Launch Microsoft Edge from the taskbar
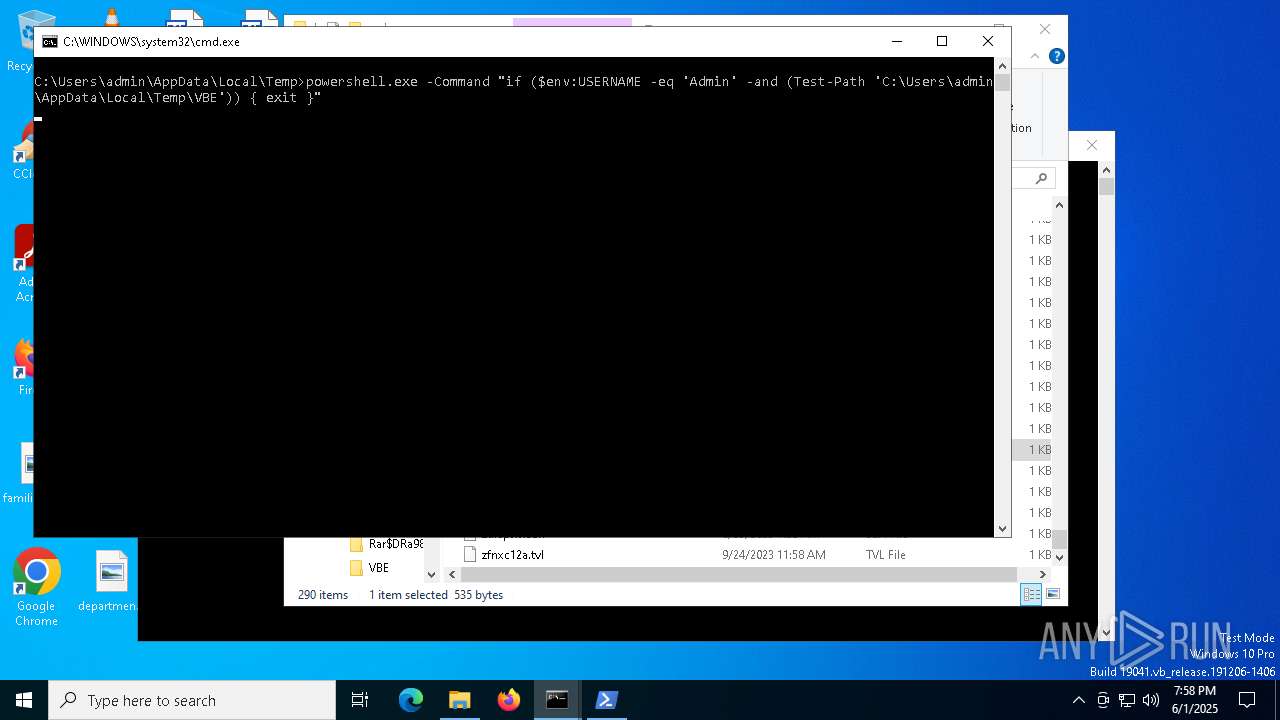This screenshot has height=720, width=1280. point(411,700)
